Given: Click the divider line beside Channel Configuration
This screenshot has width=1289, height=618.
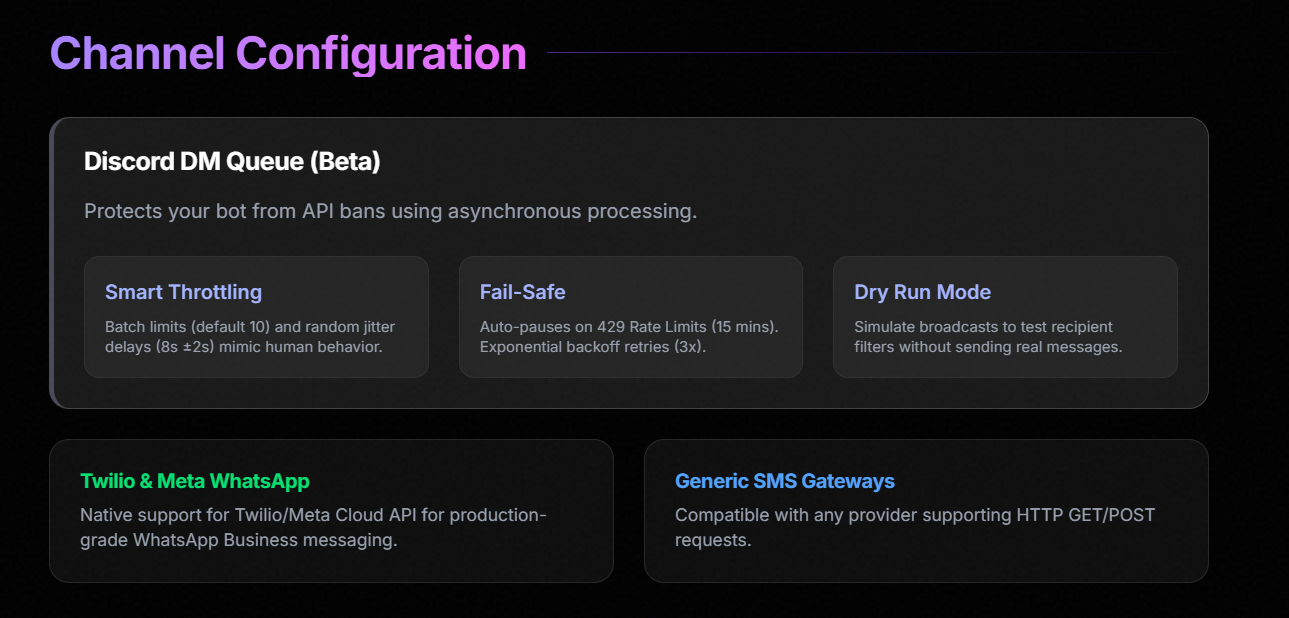Looking at the screenshot, I should tap(850, 53).
